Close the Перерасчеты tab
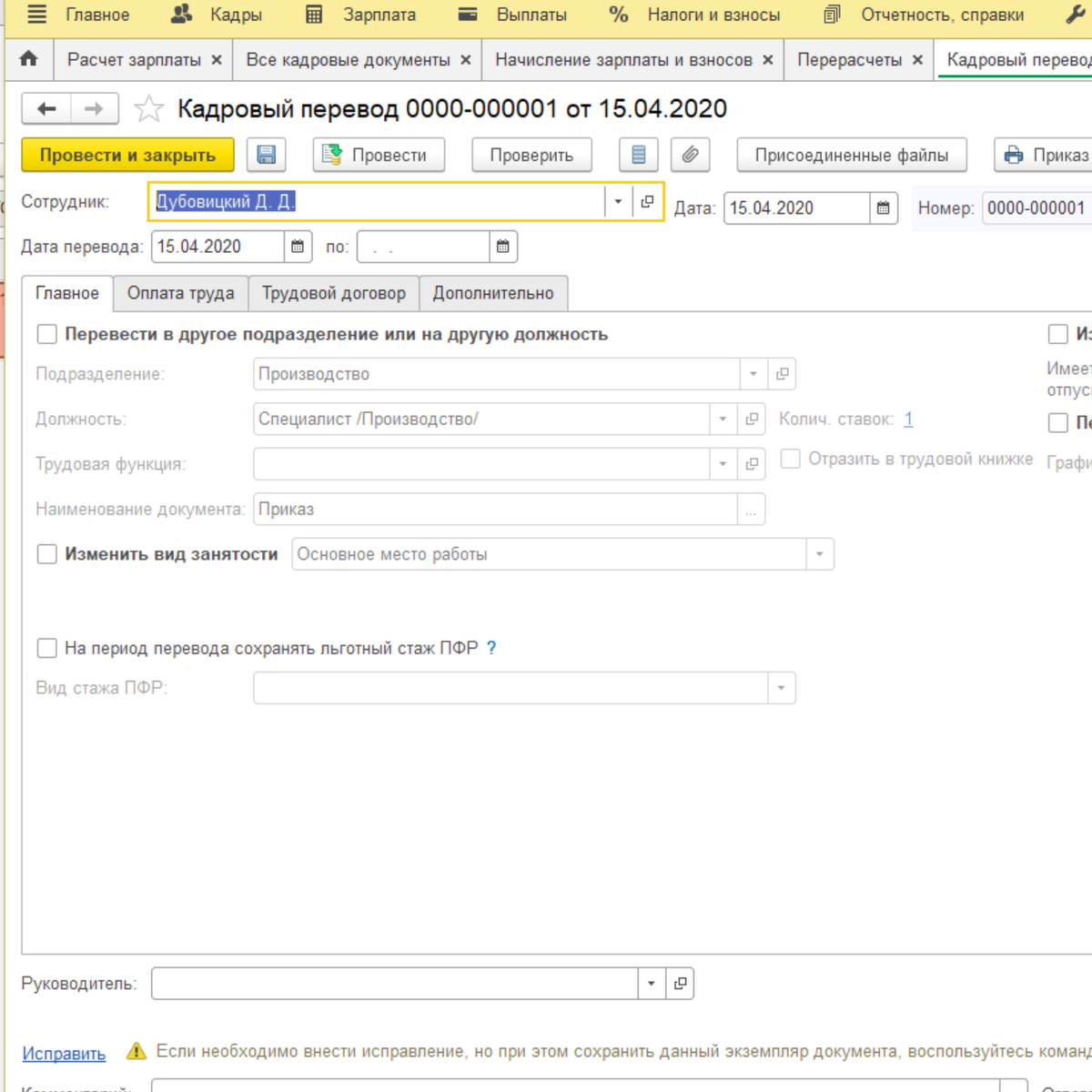 pyautogui.click(x=917, y=60)
